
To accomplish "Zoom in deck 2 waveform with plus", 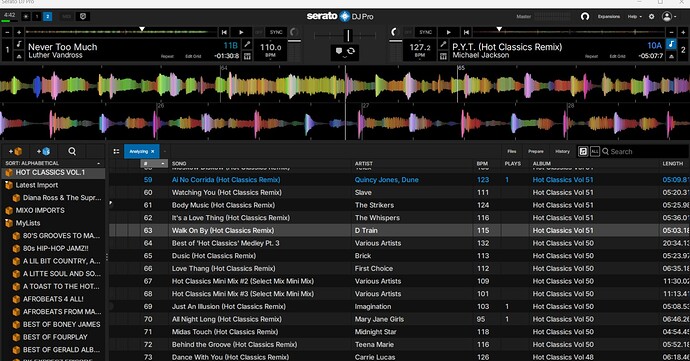I will [683, 32].
